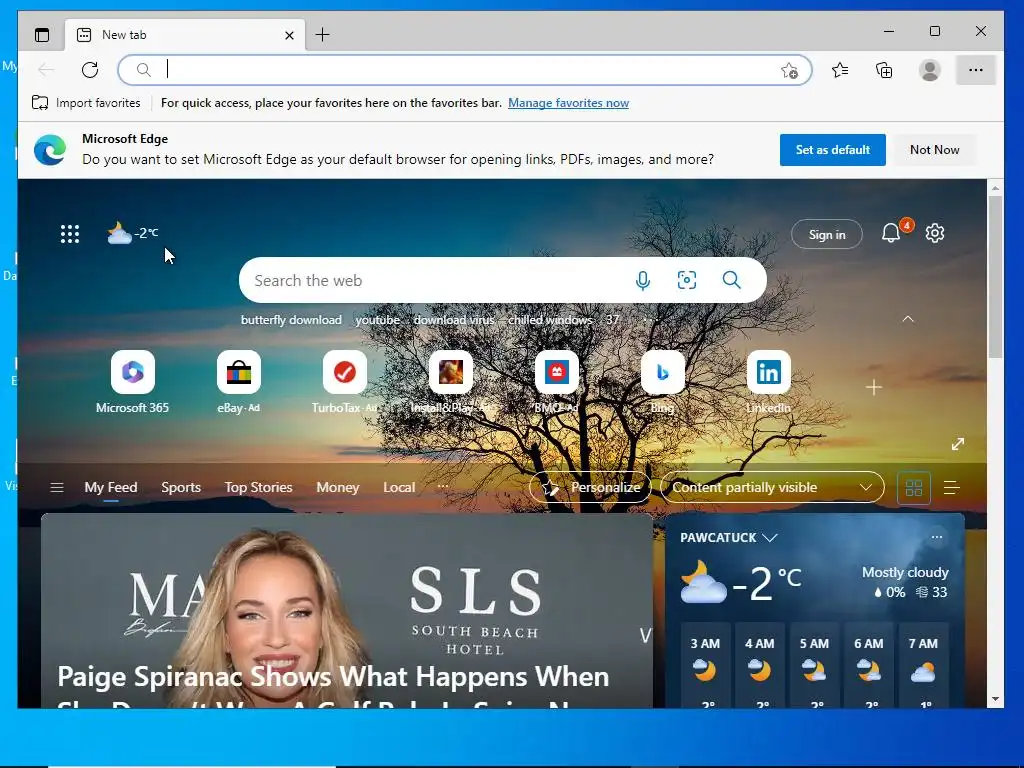Open TurboTax quick link tile
The height and width of the screenshot is (768, 1024).
point(345,382)
